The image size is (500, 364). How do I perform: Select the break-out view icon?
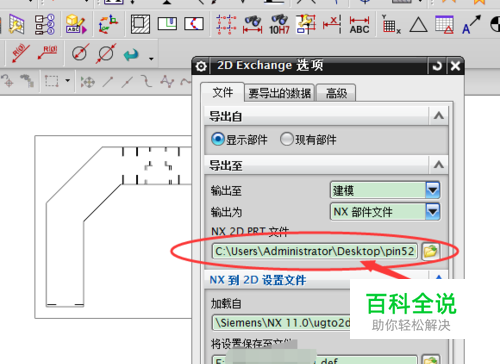(x=194, y=24)
